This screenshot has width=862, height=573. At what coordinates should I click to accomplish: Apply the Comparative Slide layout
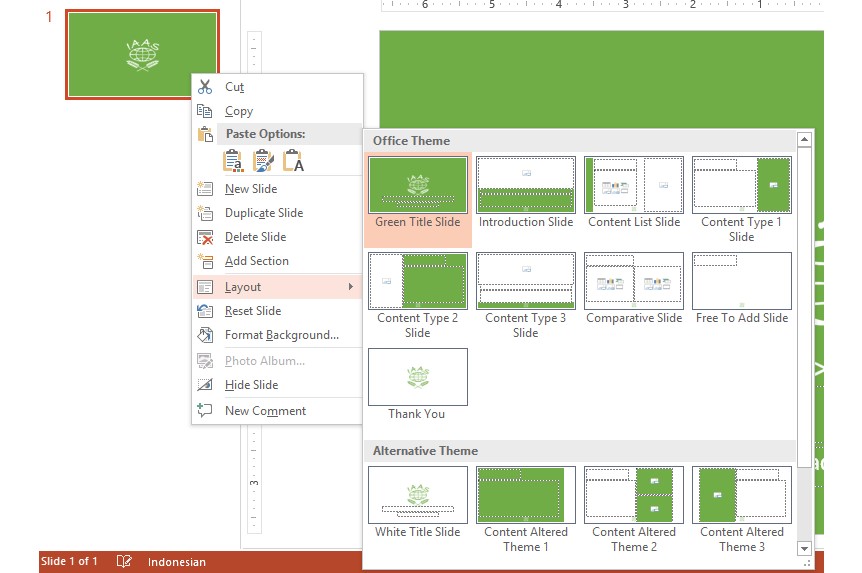click(634, 282)
